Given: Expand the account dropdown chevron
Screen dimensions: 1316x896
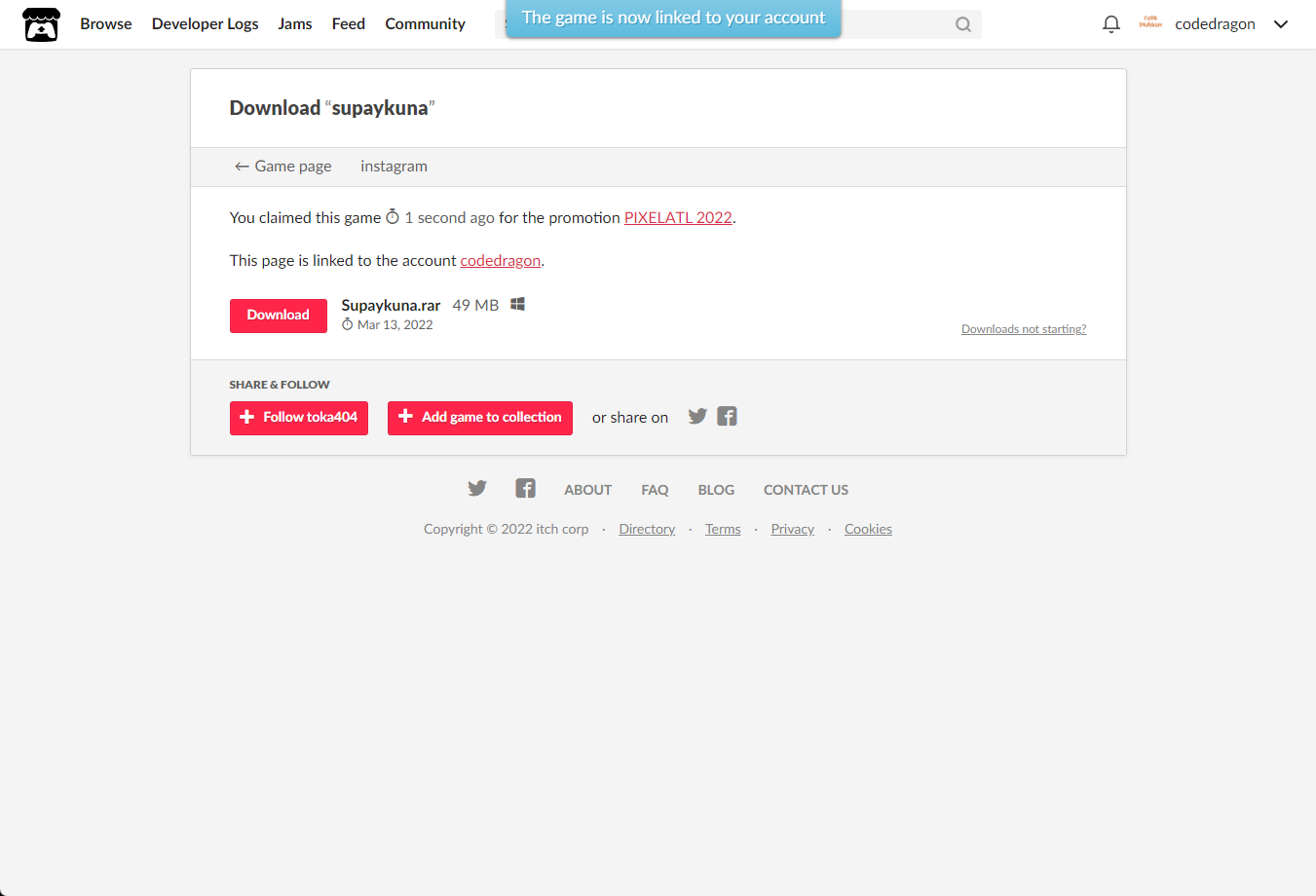Looking at the screenshot, I should tap(1281, 24).
